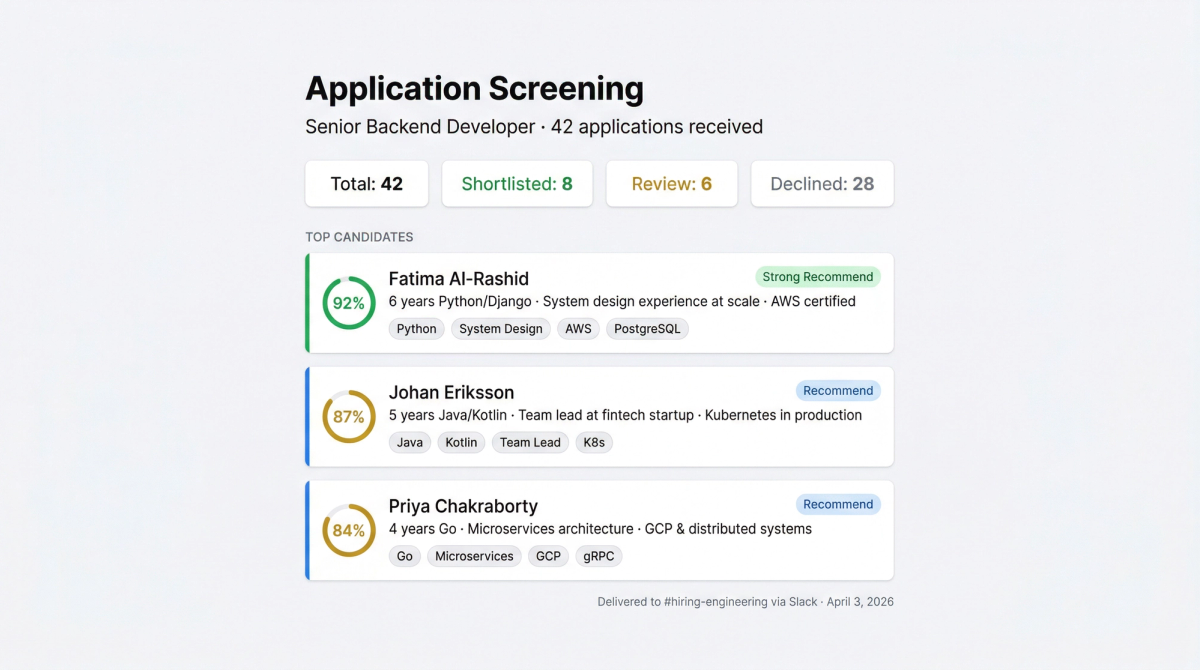Click Fatima's 92% score ring
Image resolution: width=1200 pixels, height=670 pixels.
click(x=348, y=303)
